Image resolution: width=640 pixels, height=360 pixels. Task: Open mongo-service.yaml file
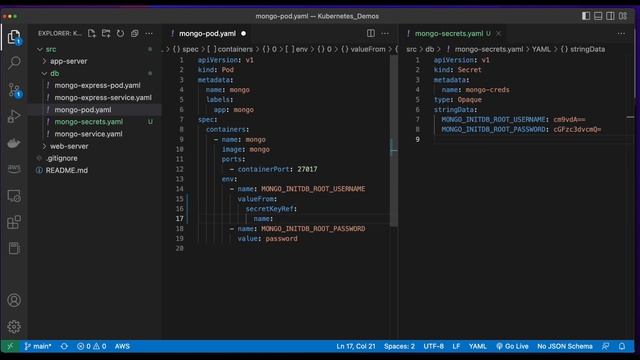88,134
